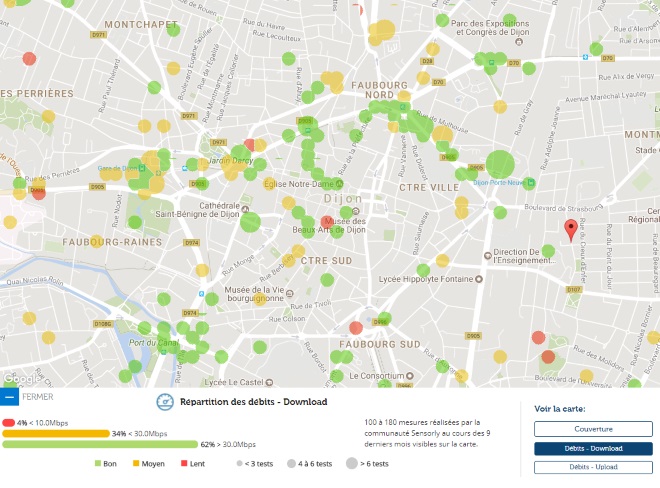Click the Gare de Dijon station icon

tap(142, 168)
